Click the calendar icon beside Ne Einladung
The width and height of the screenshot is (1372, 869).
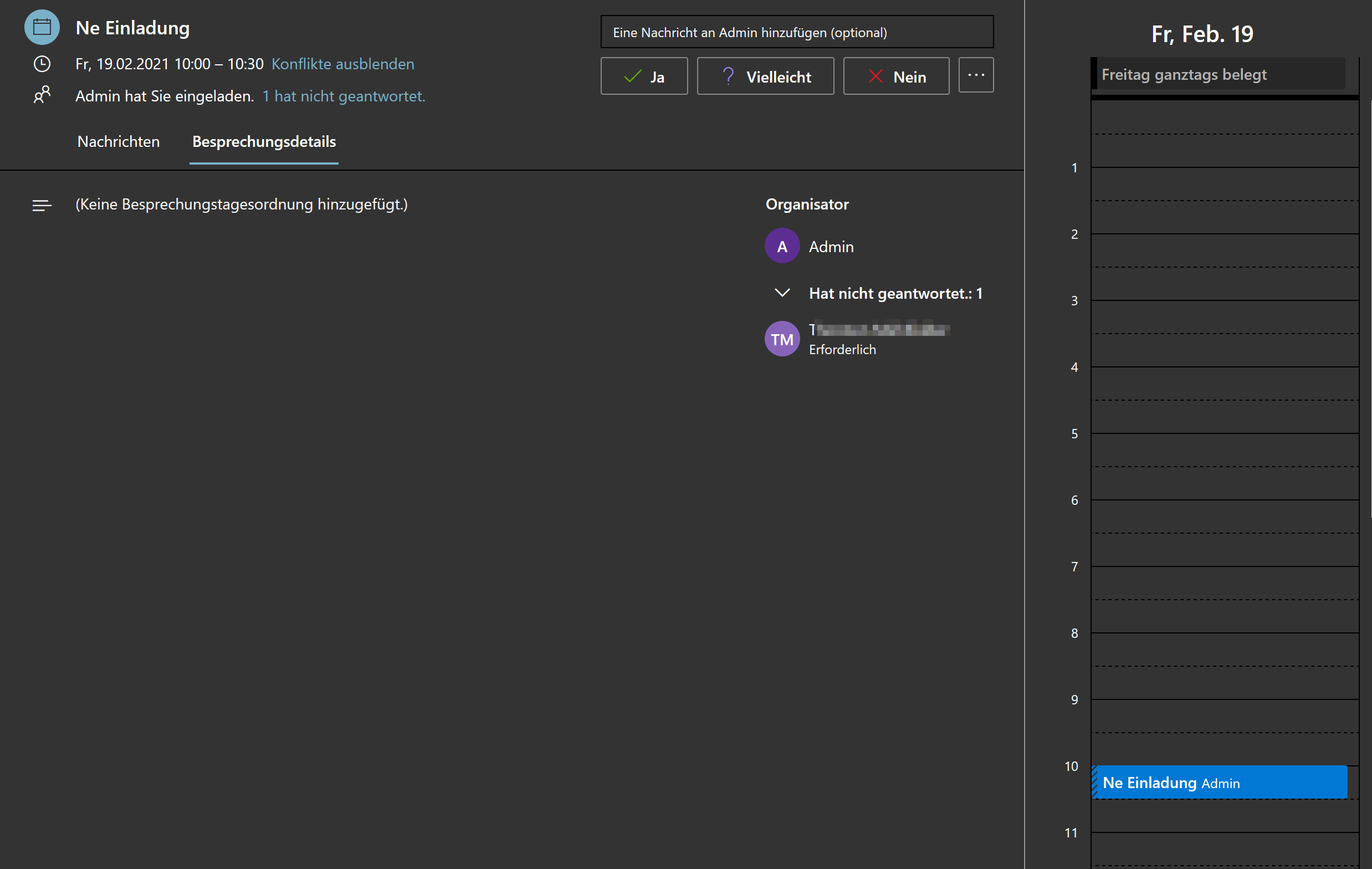[x=42, y=27]
